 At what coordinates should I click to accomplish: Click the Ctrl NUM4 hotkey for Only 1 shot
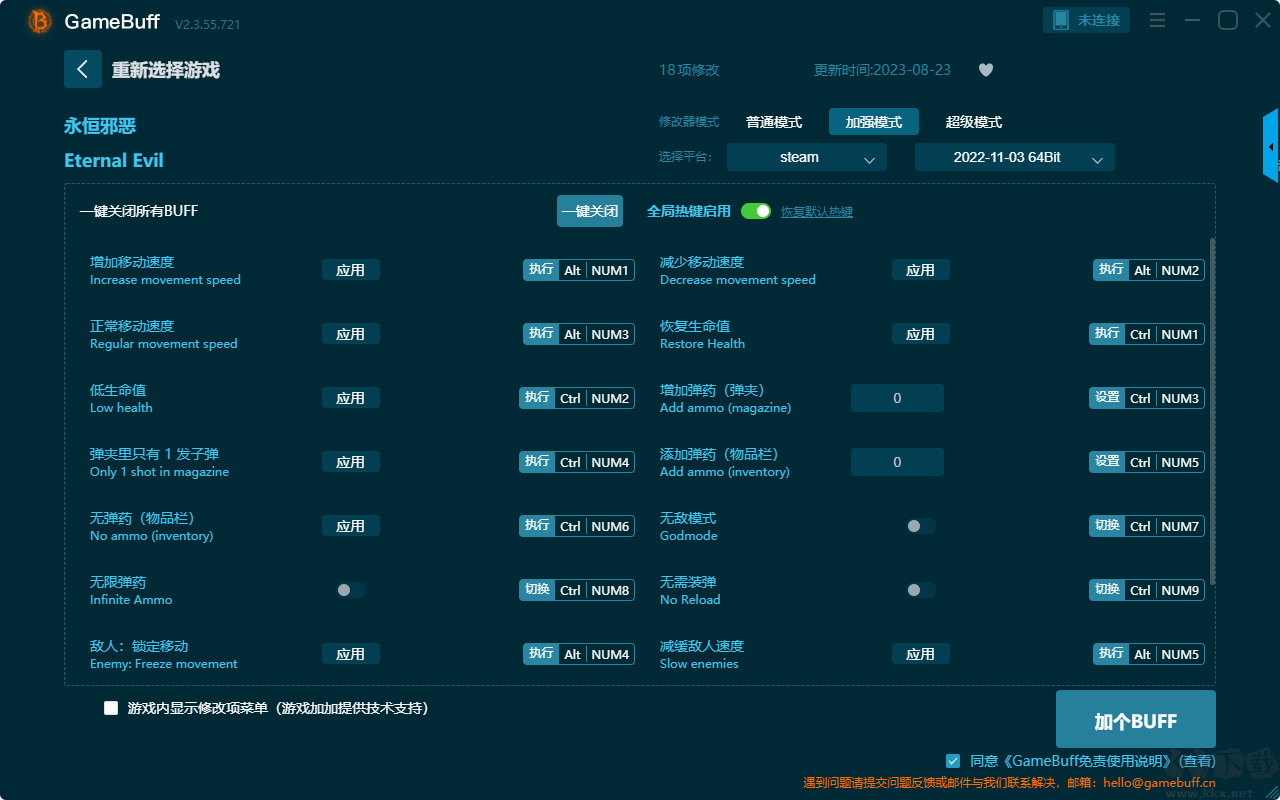pyautogui.click(x=577, y=462)
